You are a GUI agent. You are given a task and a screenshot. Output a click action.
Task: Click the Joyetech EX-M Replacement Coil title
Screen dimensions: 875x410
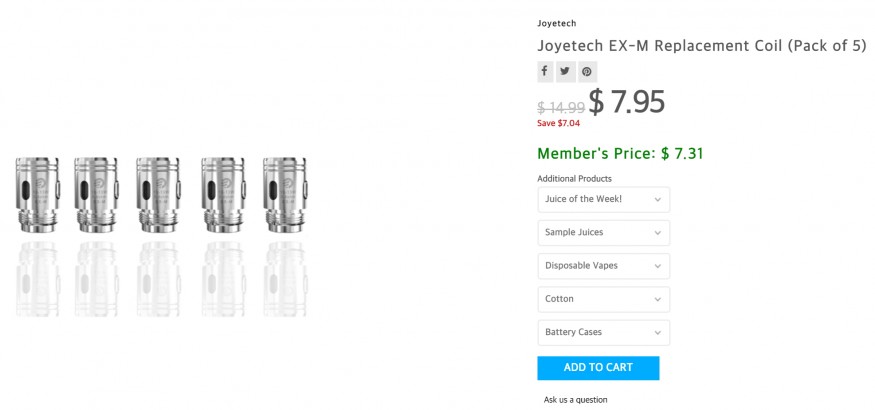tap(701, 46)
